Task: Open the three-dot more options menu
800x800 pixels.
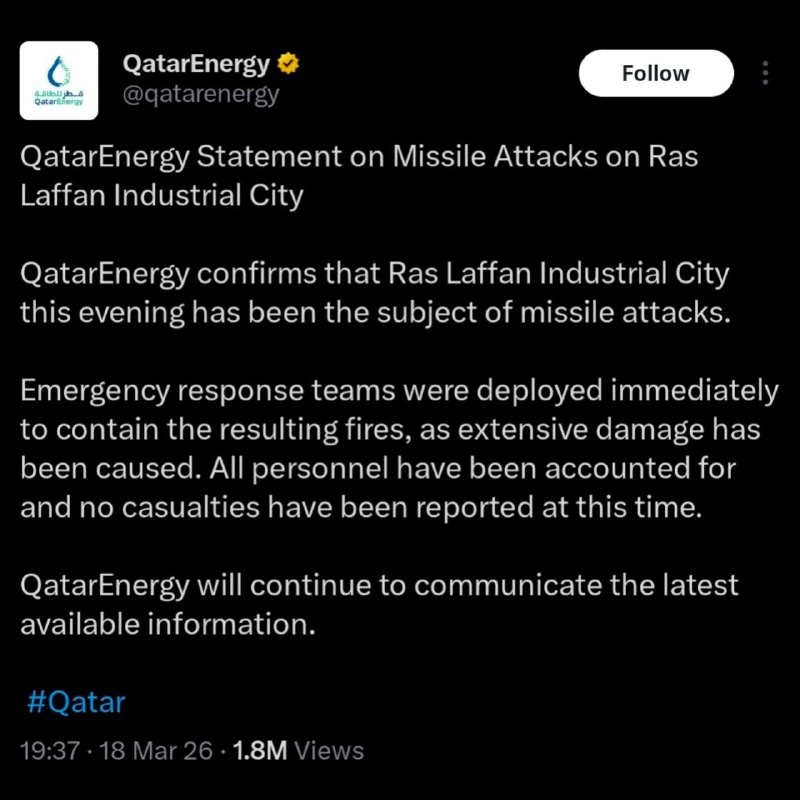Action: pos(766,73)
